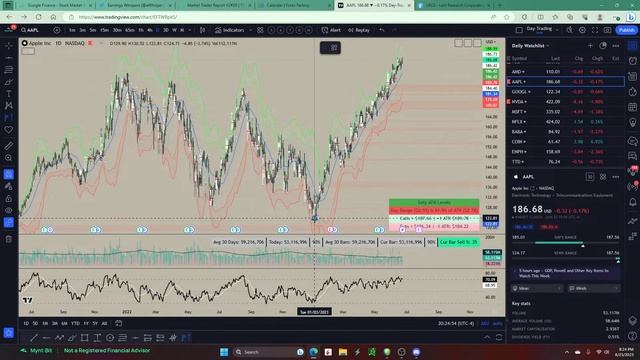Viewport: 640px width, 360px height.
Task: Click the Alert button
Action: click(331, 30)
